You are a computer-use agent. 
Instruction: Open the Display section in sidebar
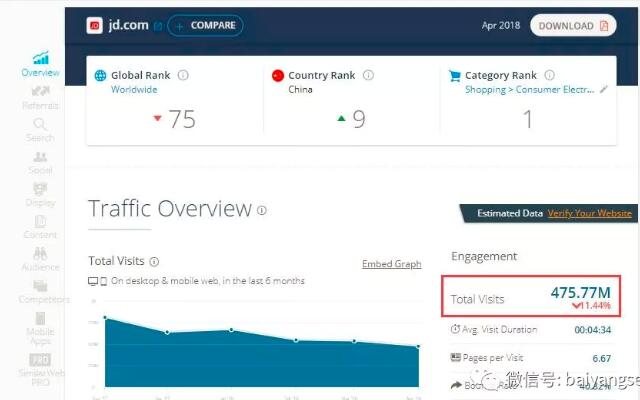pyautogui.click(x=40, y=194)
